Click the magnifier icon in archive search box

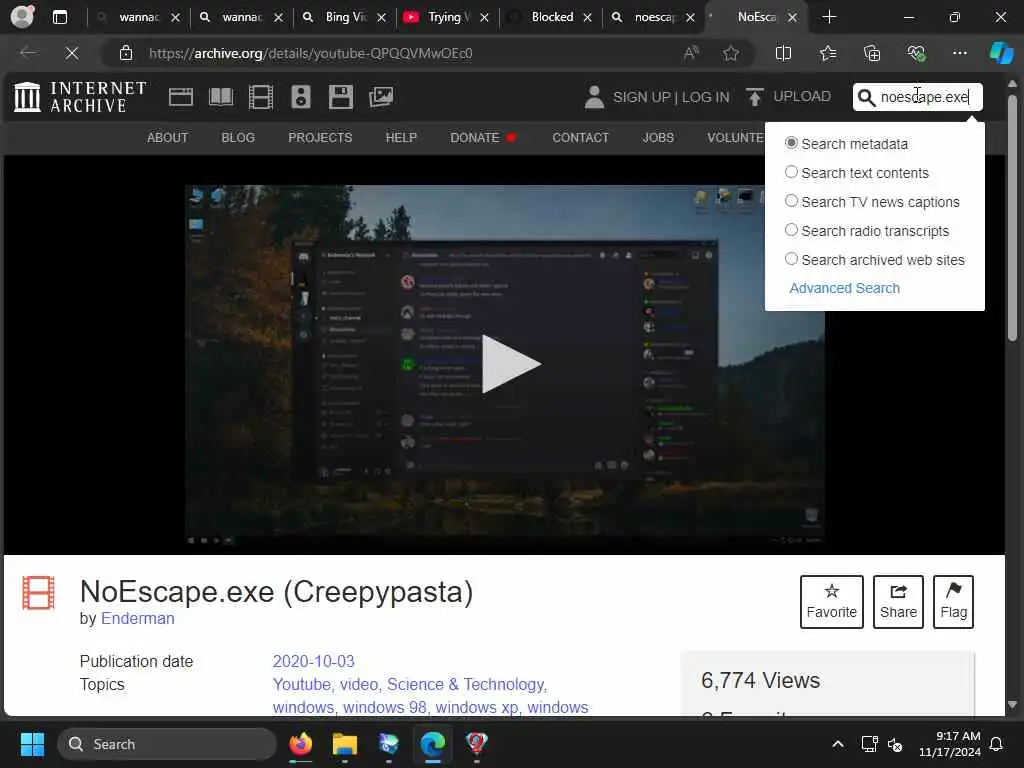[x=866, y=97]
